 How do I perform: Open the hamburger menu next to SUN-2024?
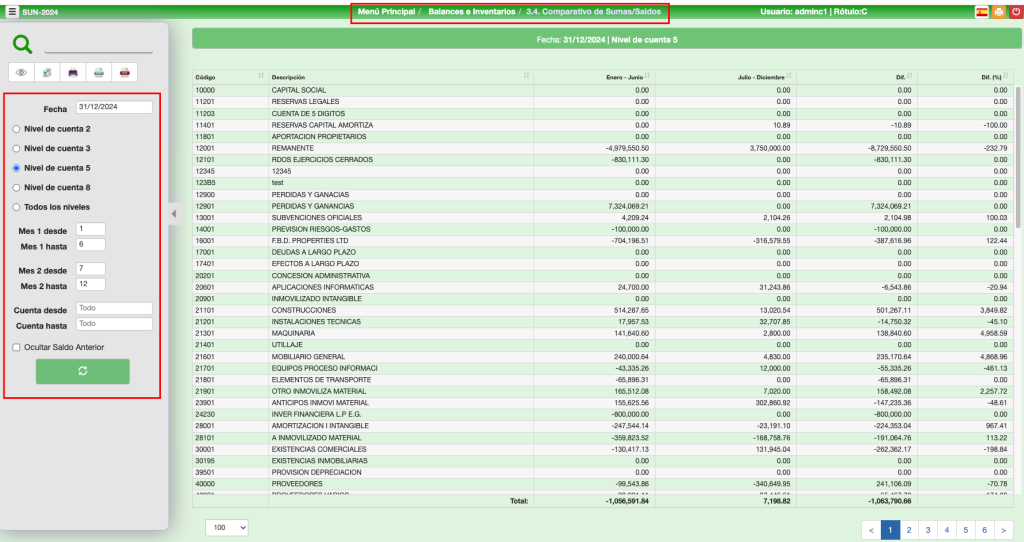click(x=12, y=12)
